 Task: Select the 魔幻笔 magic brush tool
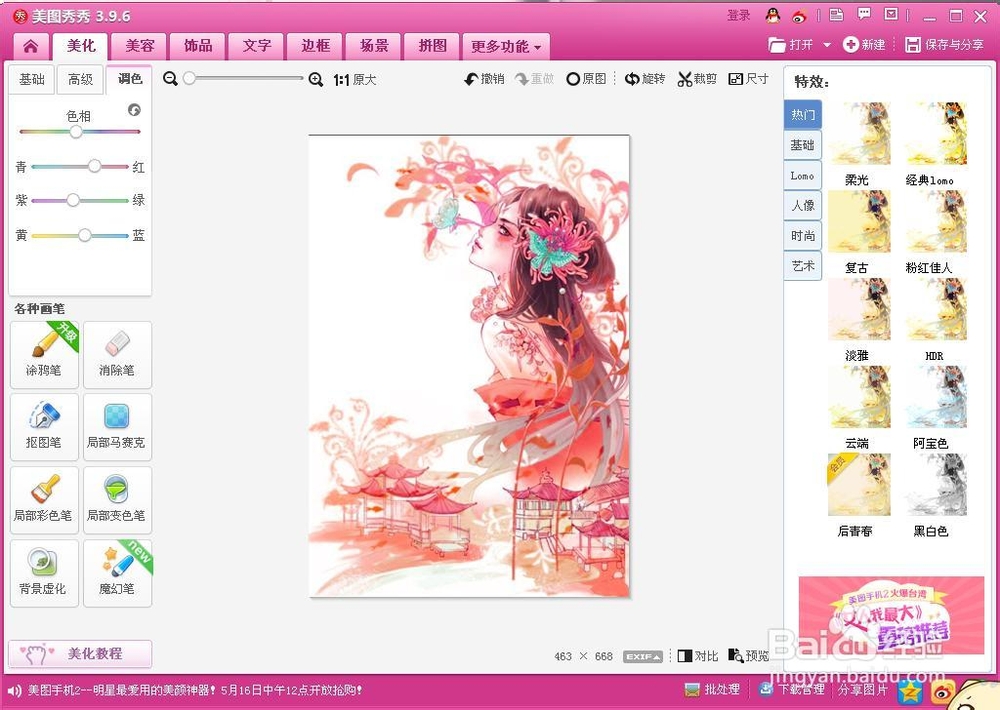pos(117,573)
